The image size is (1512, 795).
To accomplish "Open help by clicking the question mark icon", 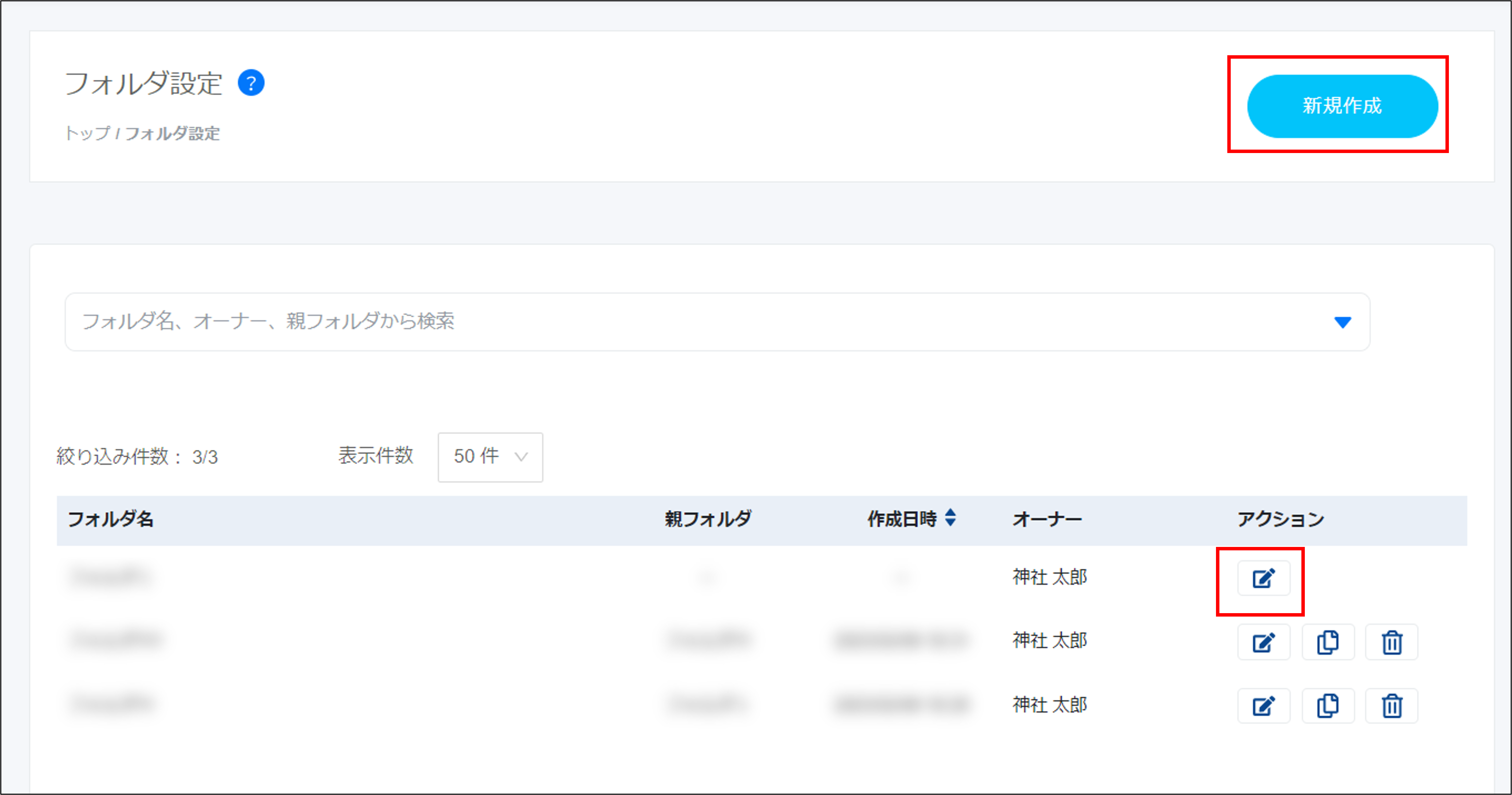I will tap(252, 83).
